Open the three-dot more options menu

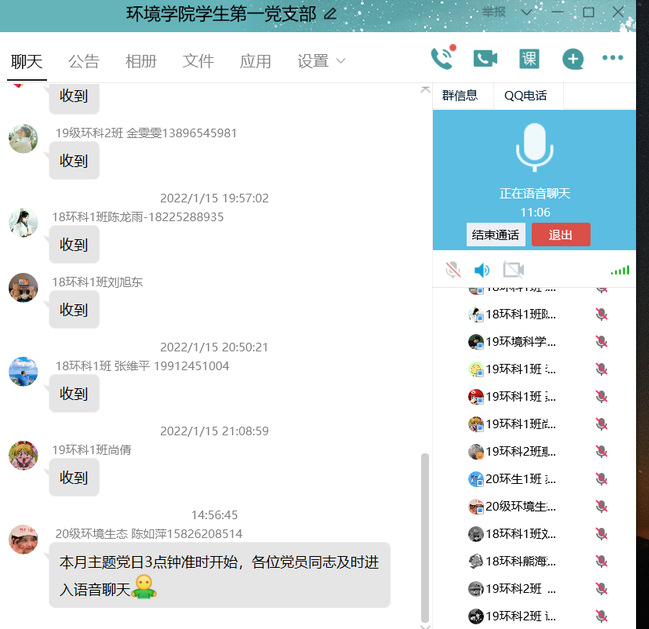pyautogui.click(x=612, y=59)
